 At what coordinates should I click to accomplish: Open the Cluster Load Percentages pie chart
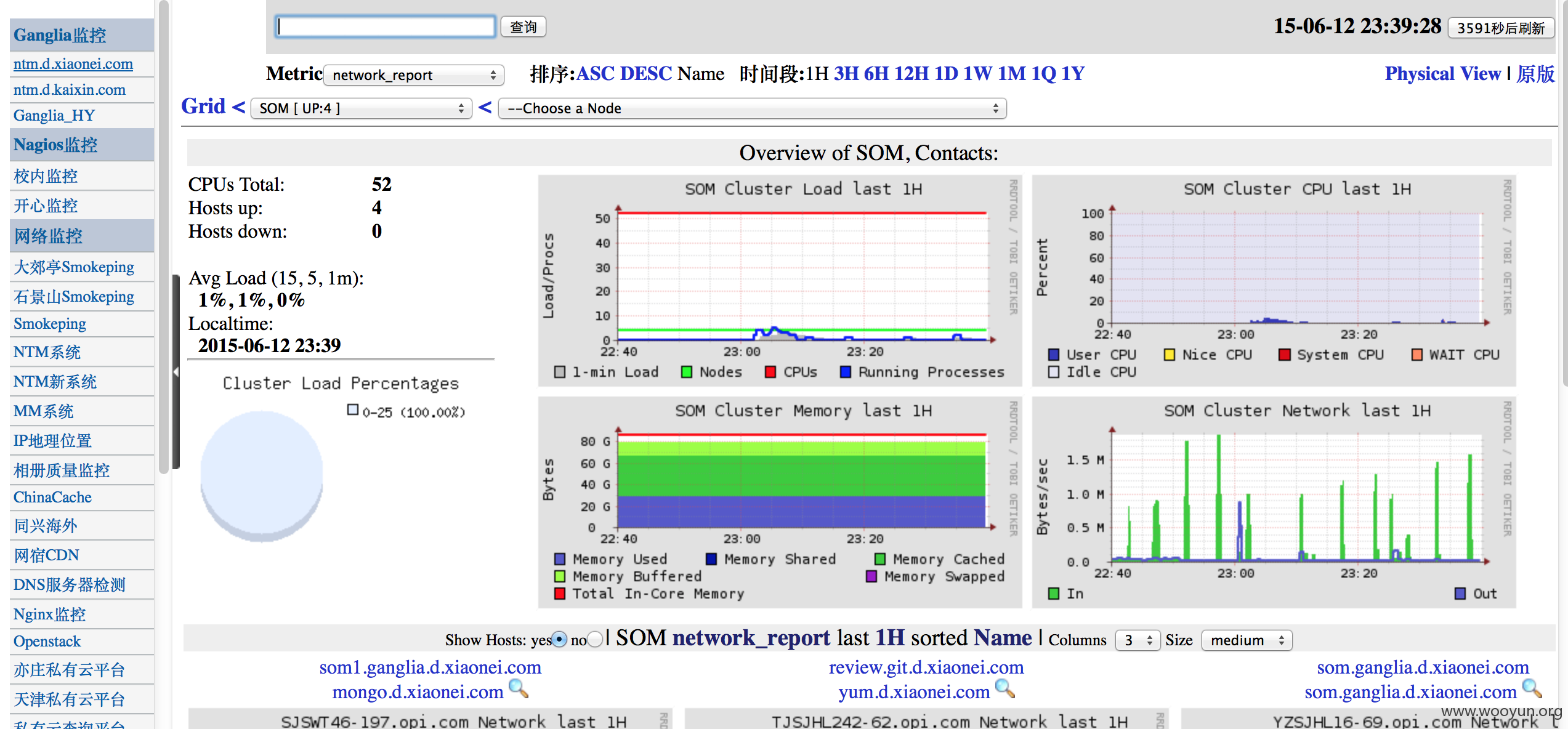[261, 477]
